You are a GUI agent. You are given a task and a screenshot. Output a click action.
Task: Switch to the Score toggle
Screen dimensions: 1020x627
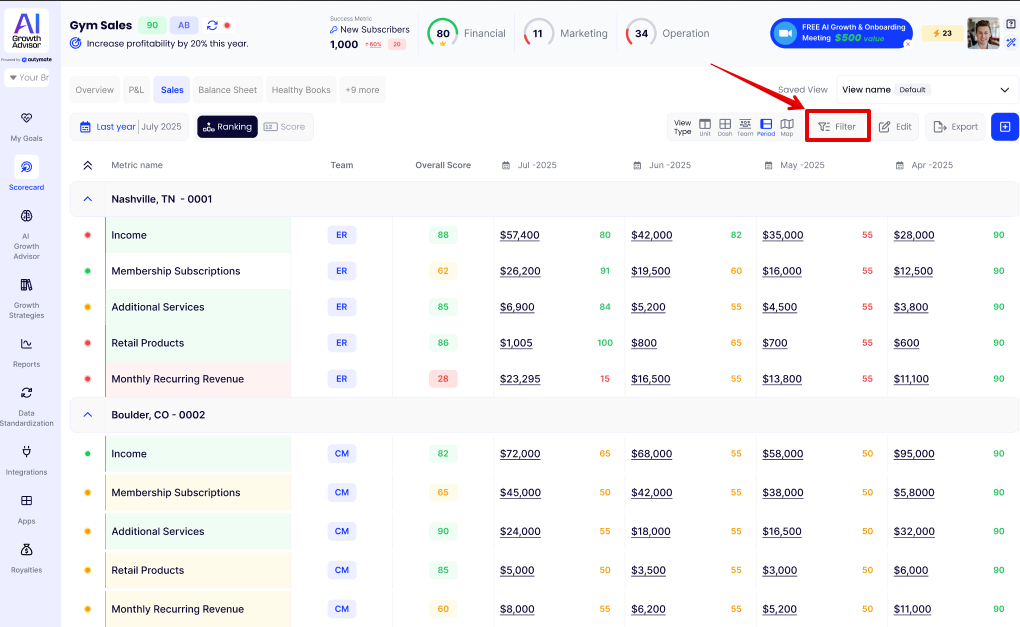[x=285, y=127]
